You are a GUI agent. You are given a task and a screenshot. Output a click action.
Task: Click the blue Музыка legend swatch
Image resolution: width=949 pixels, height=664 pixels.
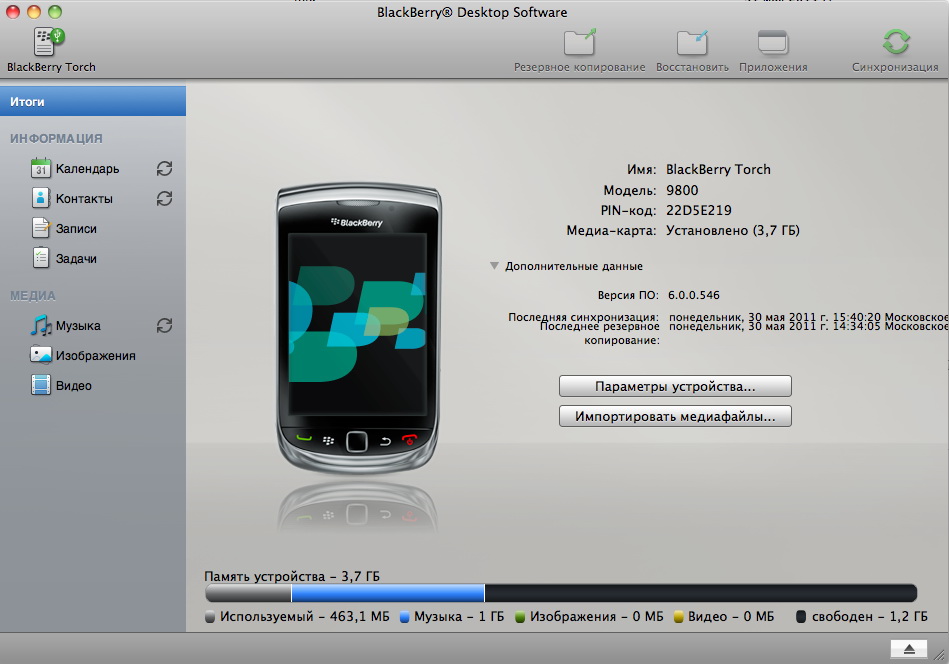[x=404, y=617]
